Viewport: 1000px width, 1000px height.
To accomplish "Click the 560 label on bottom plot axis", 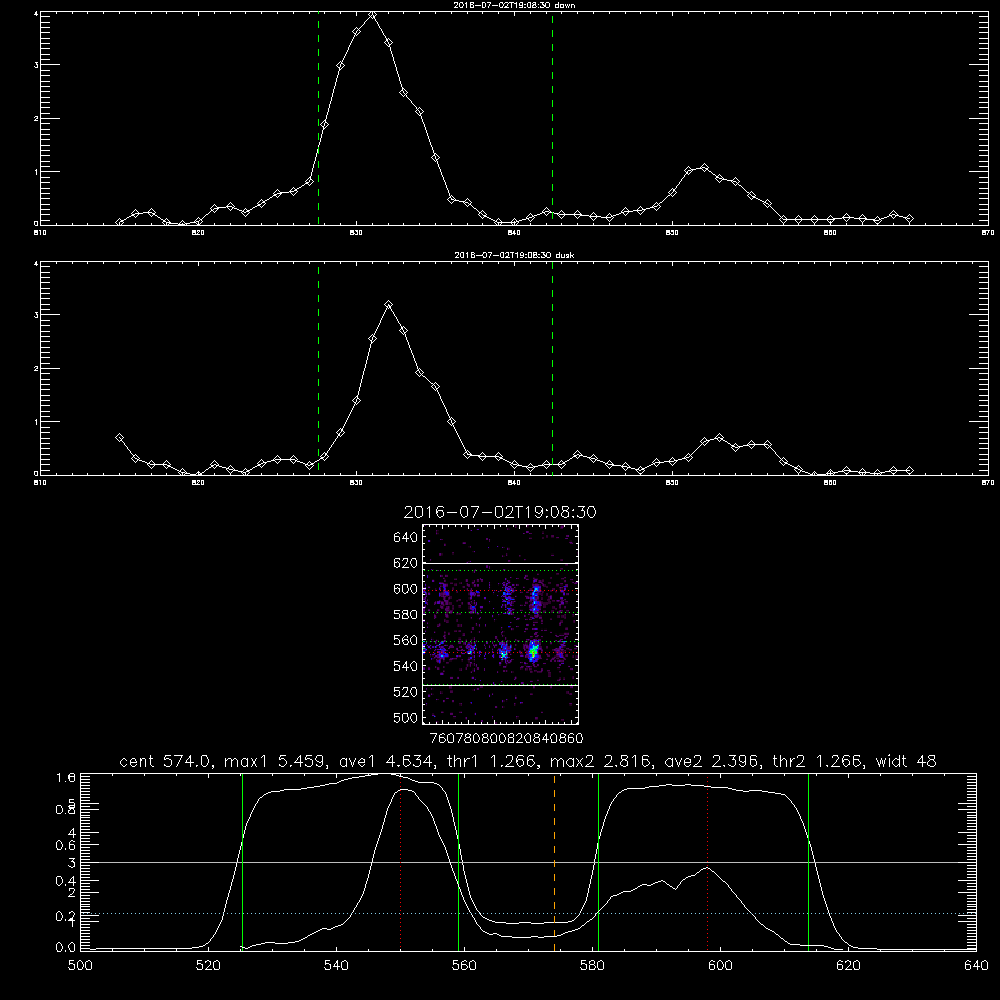I will [x=464, y=966].
